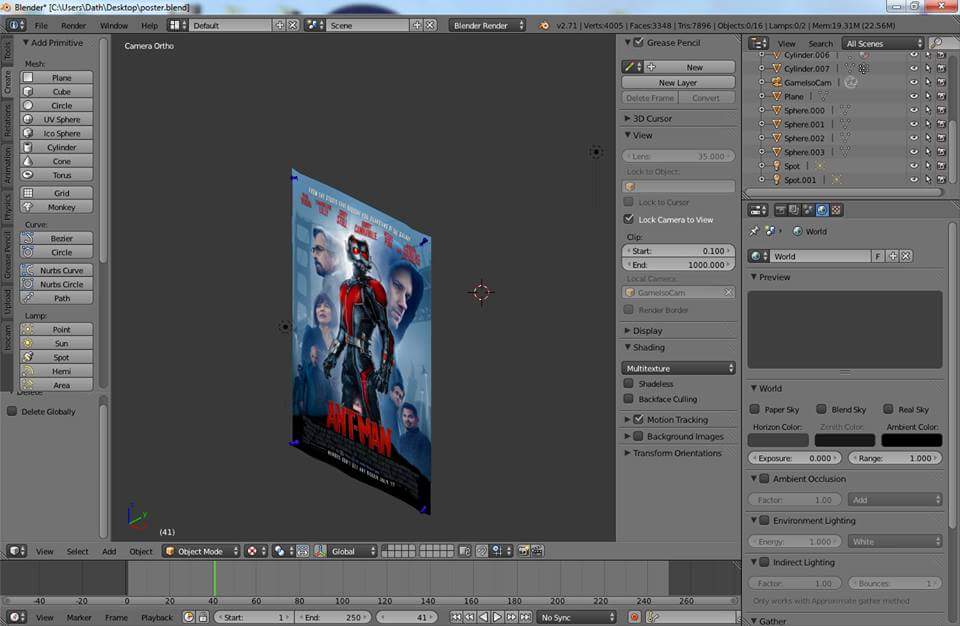Play the animation forward
960x626 pixels.
(497, 617)
